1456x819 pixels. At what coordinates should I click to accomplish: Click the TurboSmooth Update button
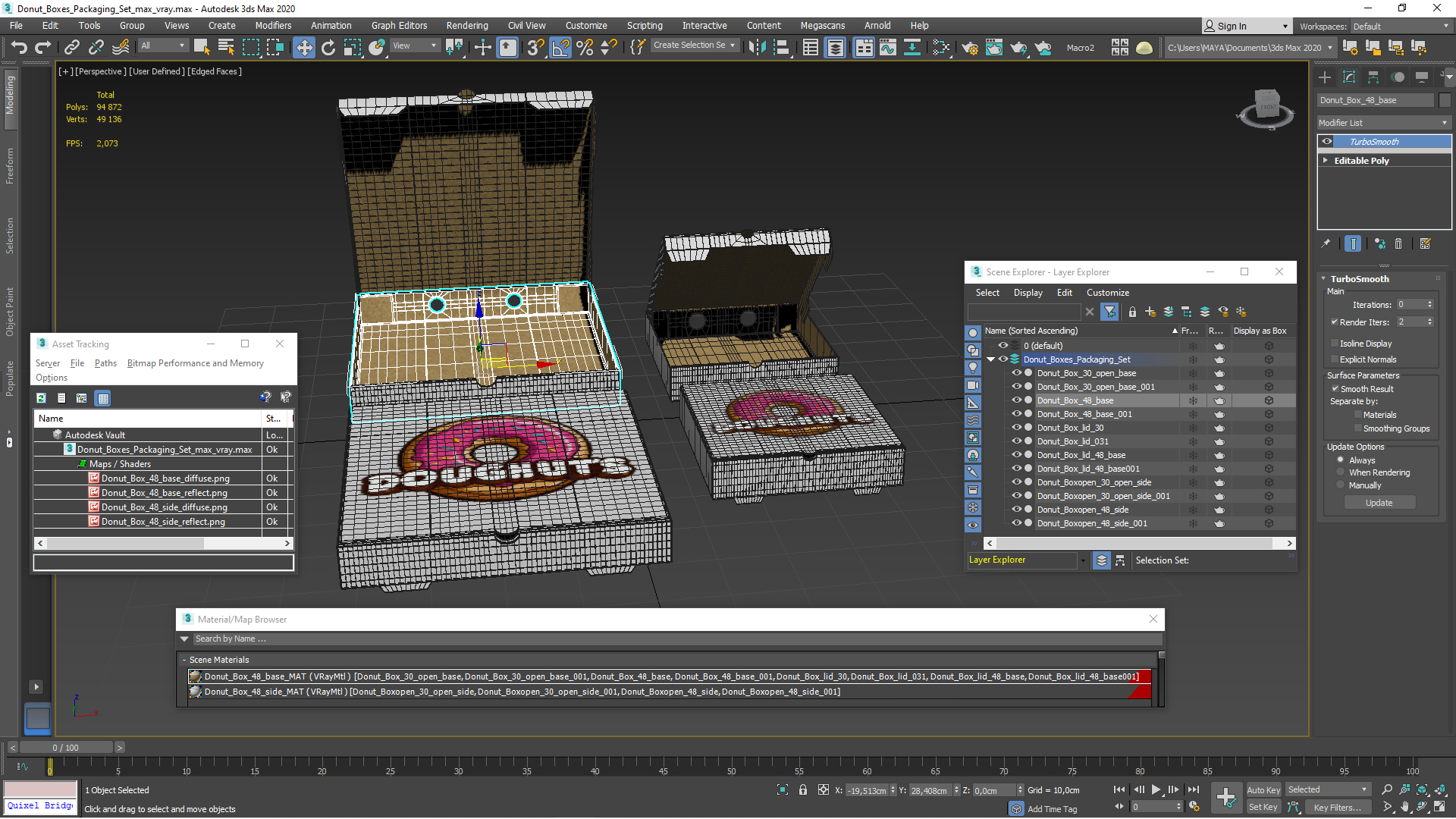pyautogui.click(x=1379, y=503)
